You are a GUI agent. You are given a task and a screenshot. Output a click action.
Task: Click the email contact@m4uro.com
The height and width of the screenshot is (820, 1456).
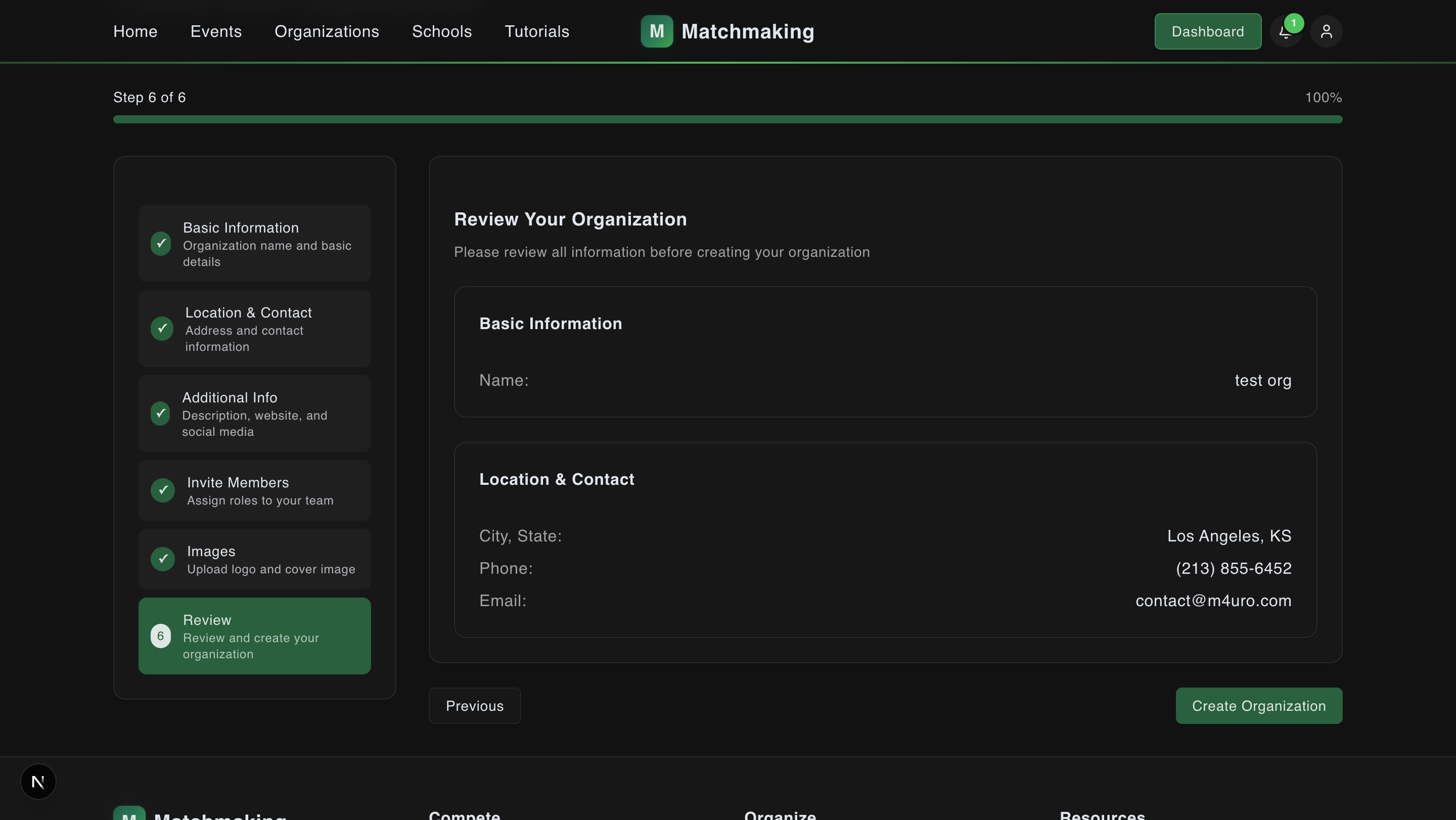coord(1213,600)
